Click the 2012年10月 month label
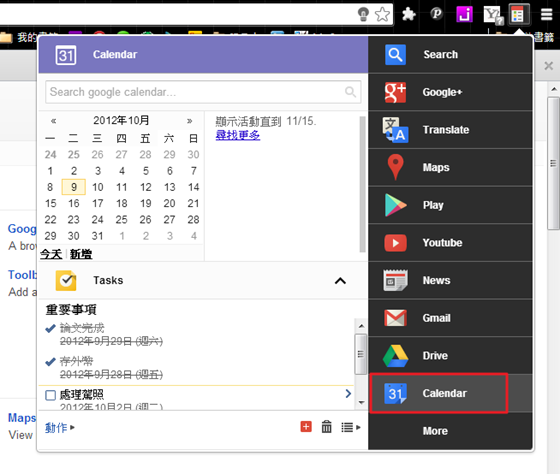560x474 pixels. click(121, 120)
